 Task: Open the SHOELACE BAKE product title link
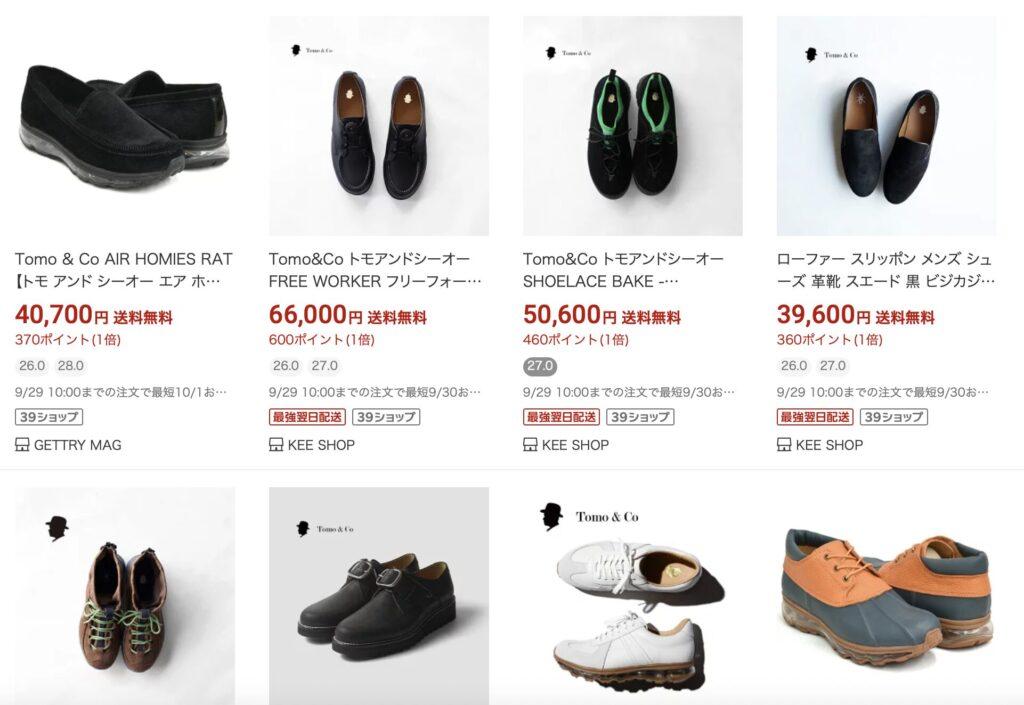(623, 270)
